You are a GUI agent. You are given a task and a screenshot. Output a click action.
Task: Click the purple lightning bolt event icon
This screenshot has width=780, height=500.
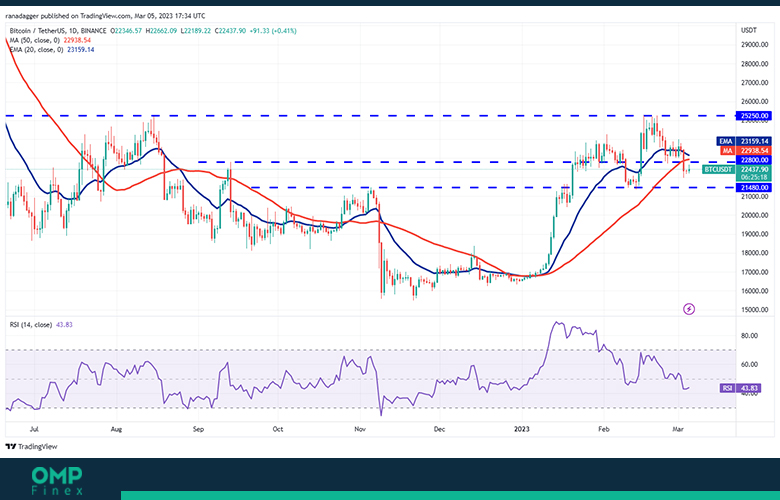coord(688,309)
